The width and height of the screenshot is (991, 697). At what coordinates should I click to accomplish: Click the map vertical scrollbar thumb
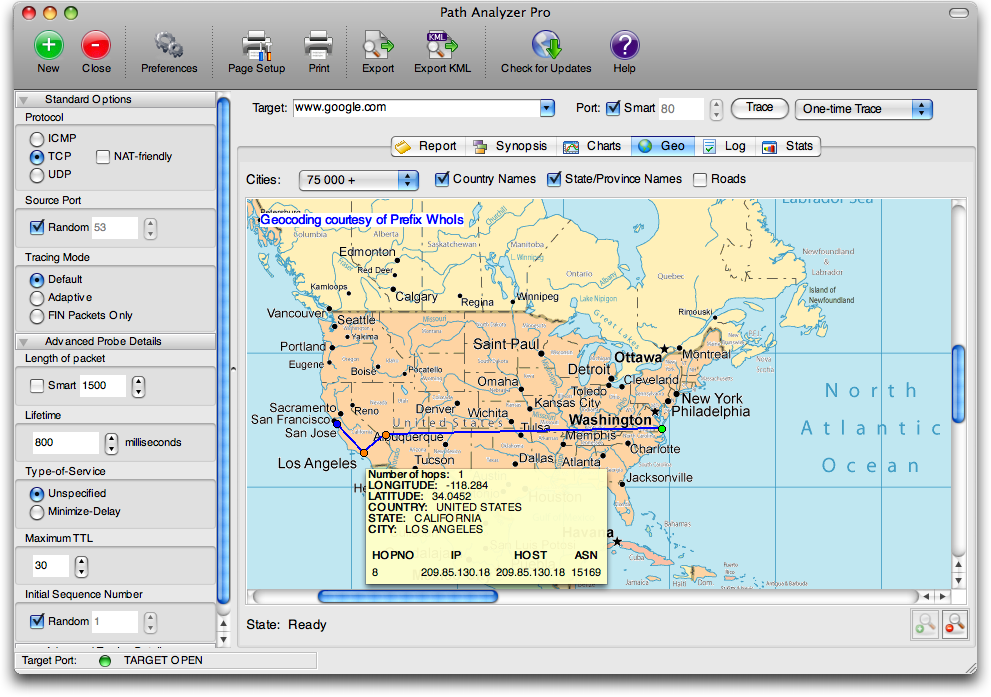pyautogui.click(x=958, y=384)
